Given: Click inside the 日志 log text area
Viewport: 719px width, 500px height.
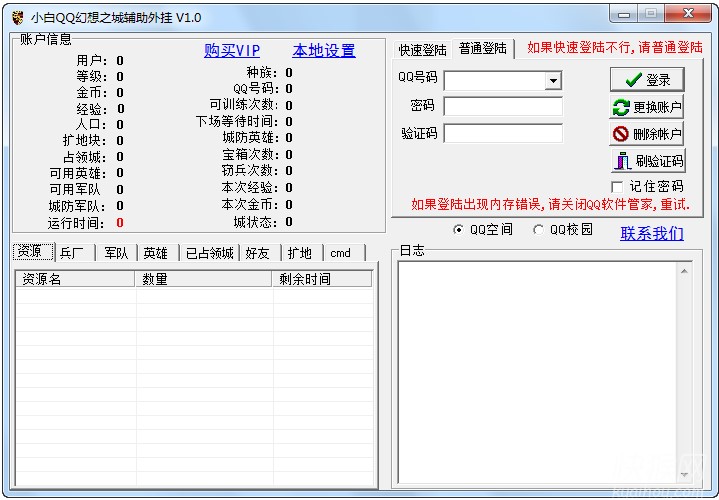Looking at the screenshot, I should click(537, 372).
